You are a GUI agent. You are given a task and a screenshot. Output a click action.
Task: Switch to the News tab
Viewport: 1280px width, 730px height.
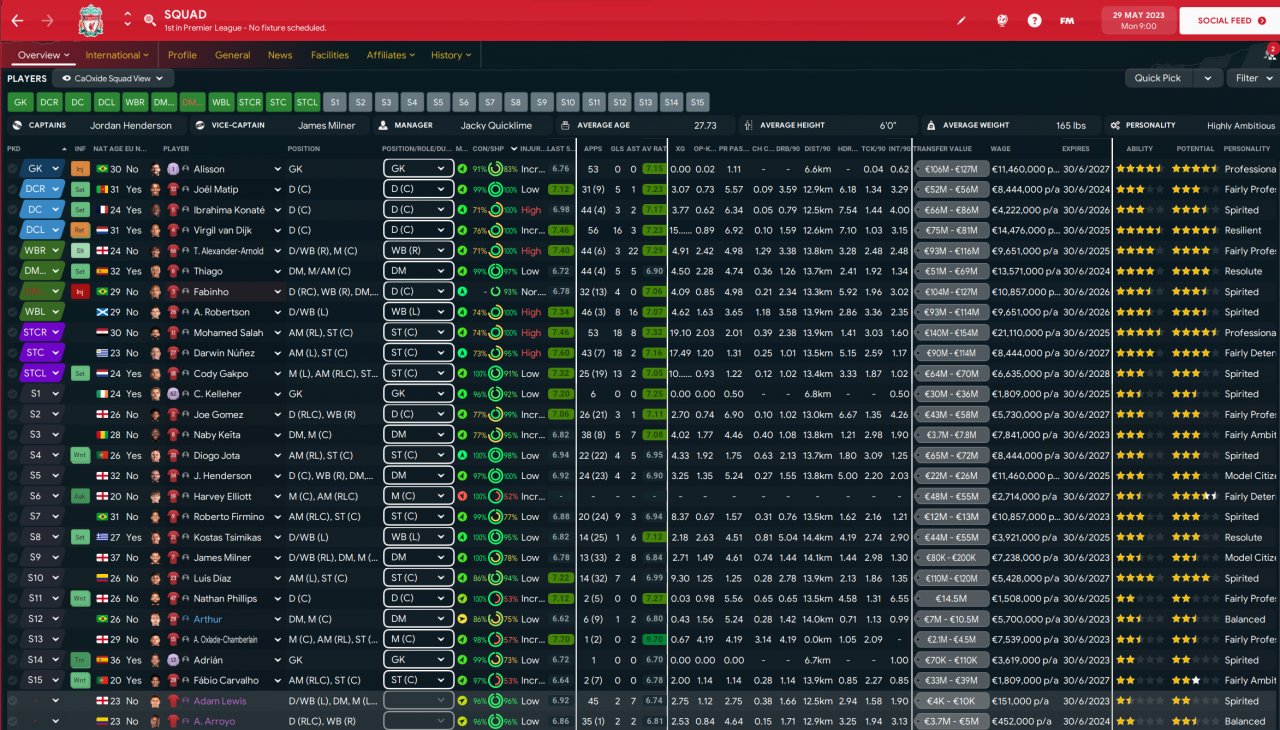(280, 55)
